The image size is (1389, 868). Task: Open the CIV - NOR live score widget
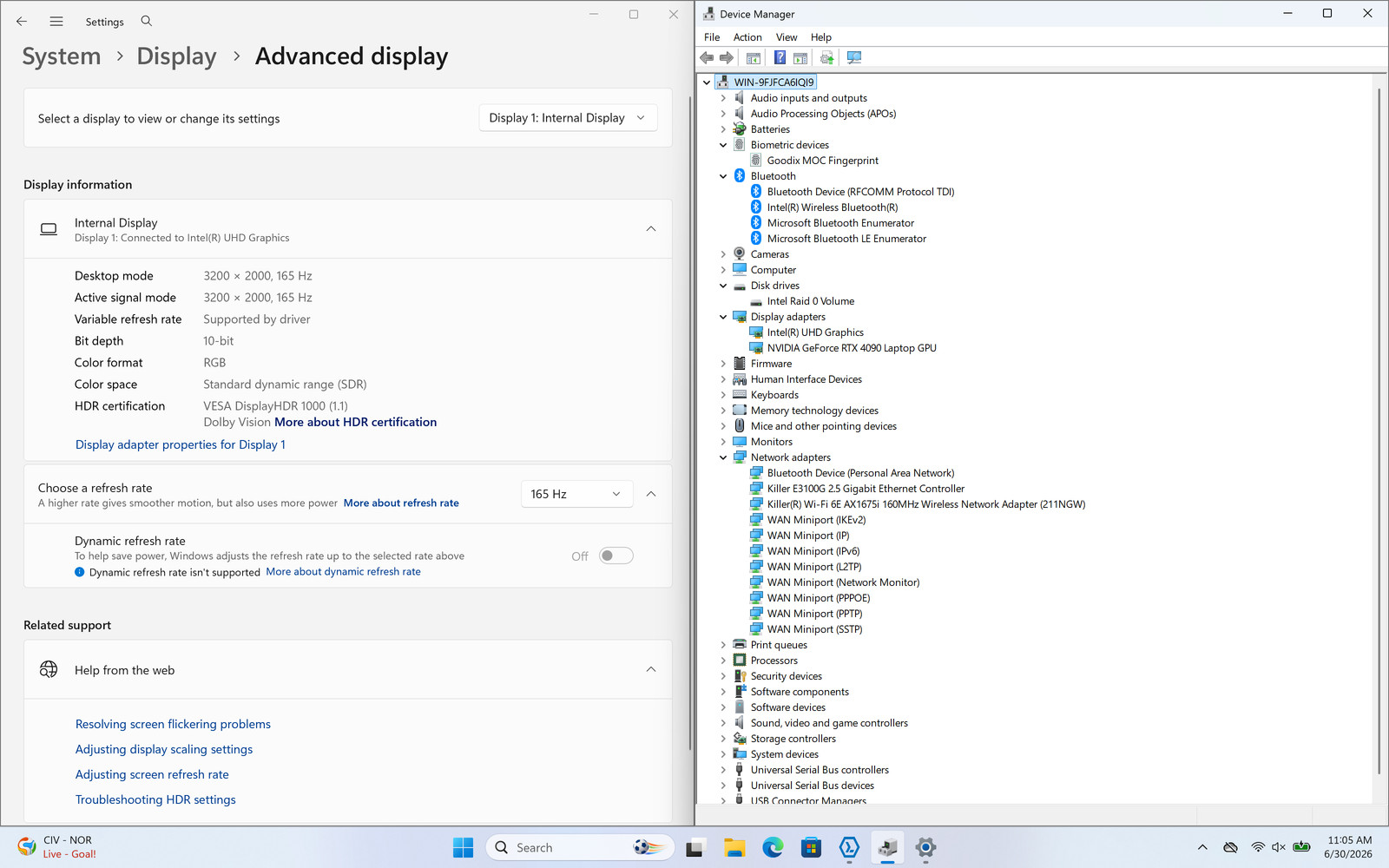coord(57,847)
